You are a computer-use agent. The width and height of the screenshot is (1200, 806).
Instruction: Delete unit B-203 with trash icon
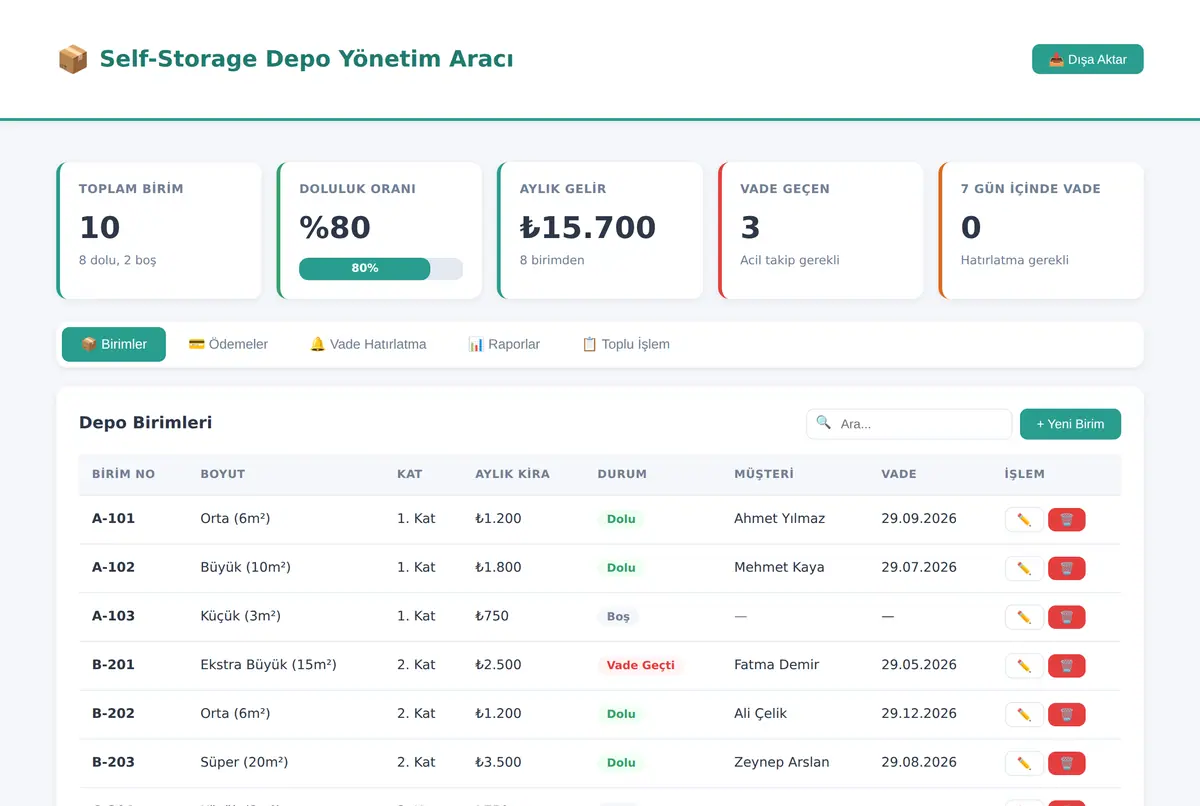pos(1067,763)
